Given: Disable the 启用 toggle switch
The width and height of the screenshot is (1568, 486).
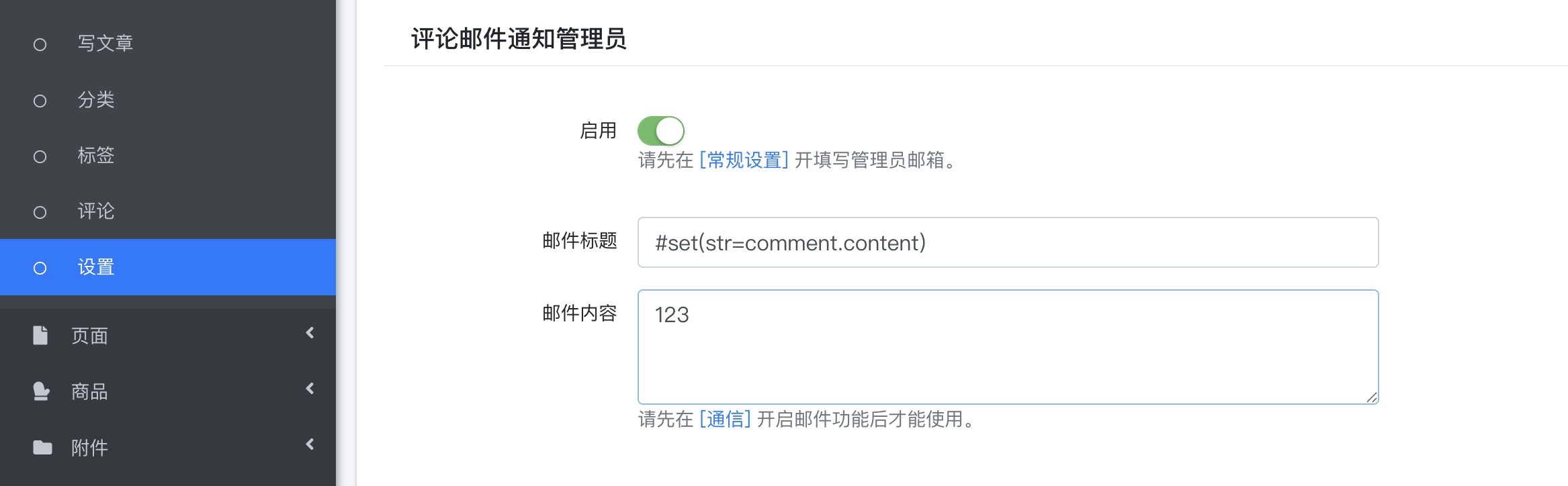Looking at the screenshot, I should click(661, 131).
